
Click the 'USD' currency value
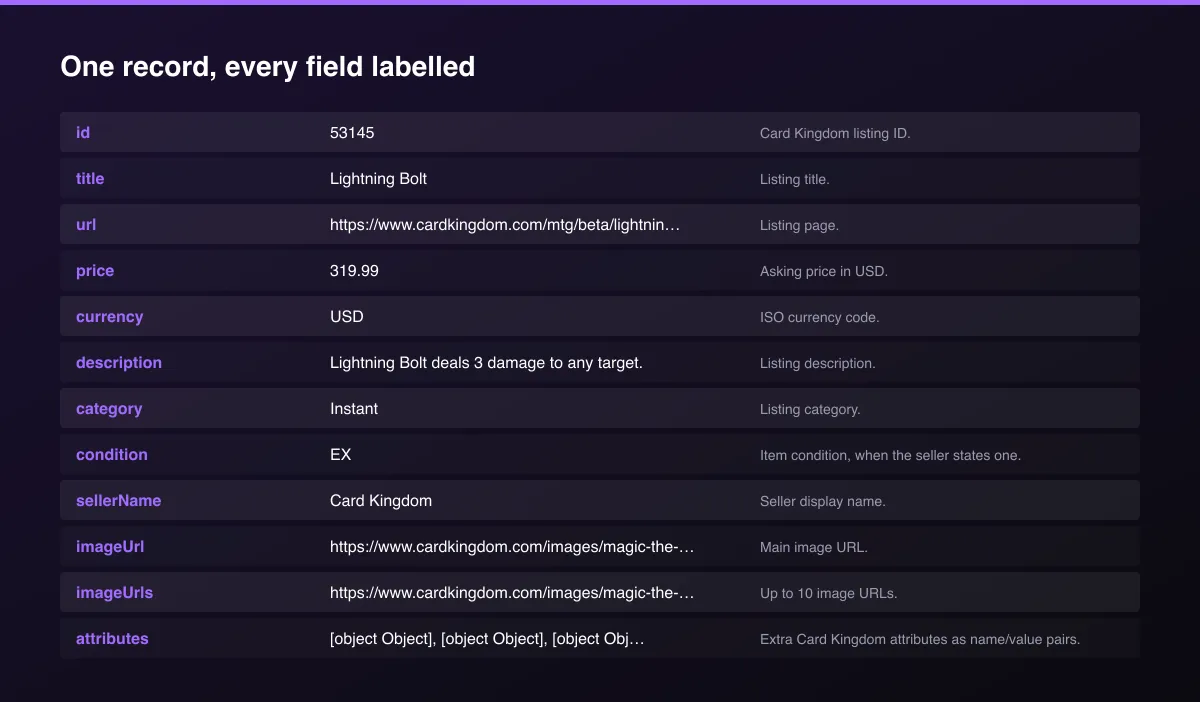coord(347,316)
